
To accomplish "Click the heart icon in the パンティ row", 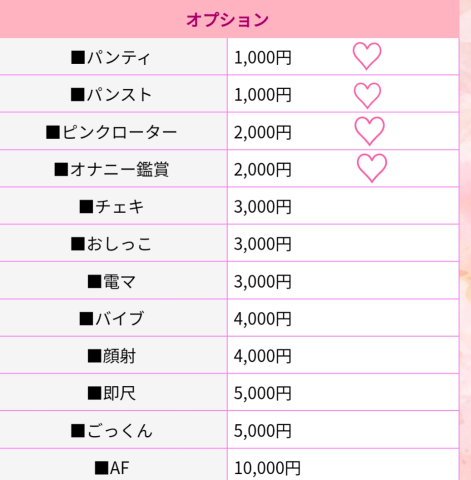I will pyautogui.click(x=367, y=56).
